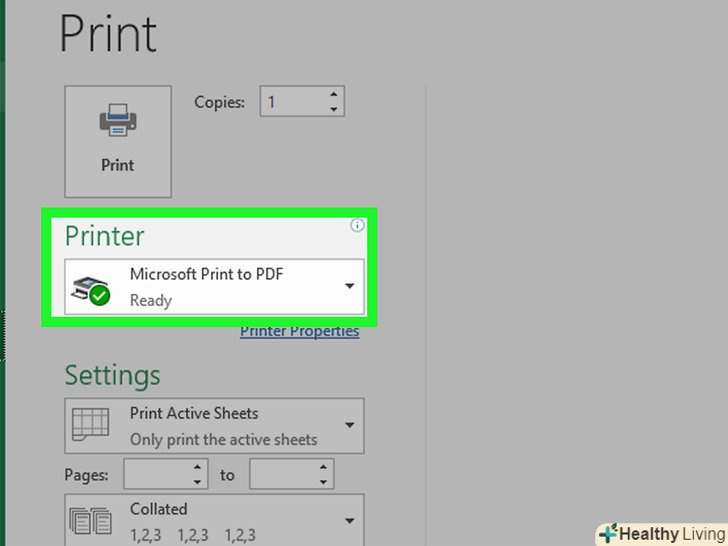Screen dimensions: 728x546
Task: Click the printer icon with green checkmark
Action: tap(91, 291)
